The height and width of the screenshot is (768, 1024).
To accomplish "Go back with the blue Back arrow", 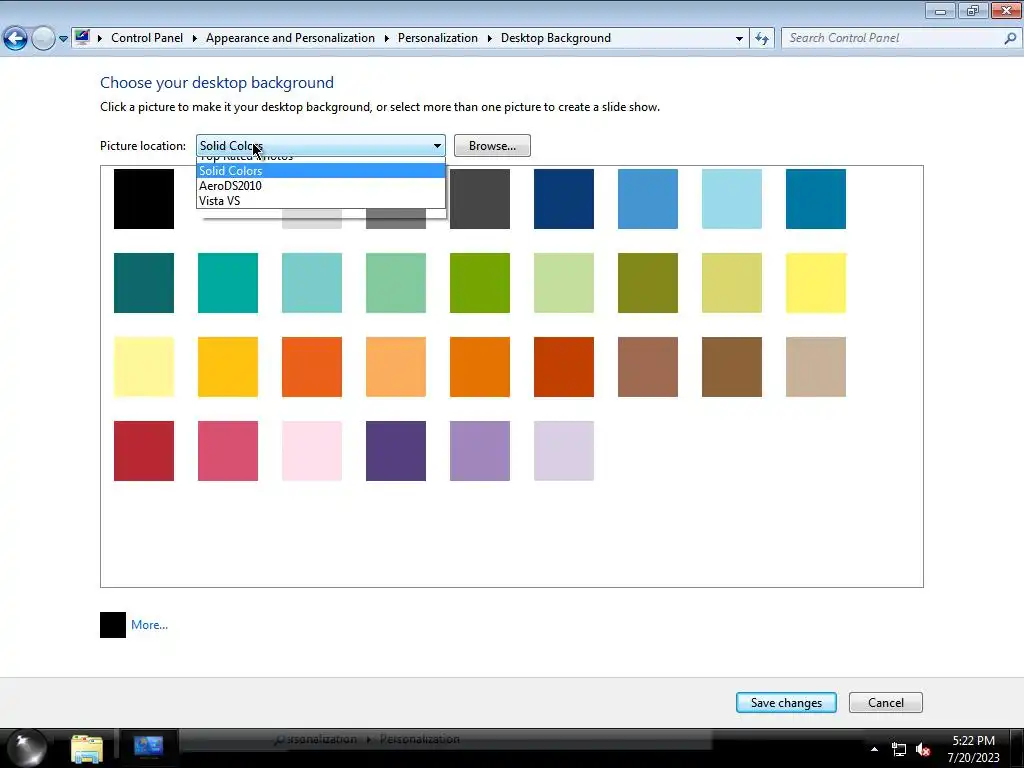I will click(x=15, y=39).
